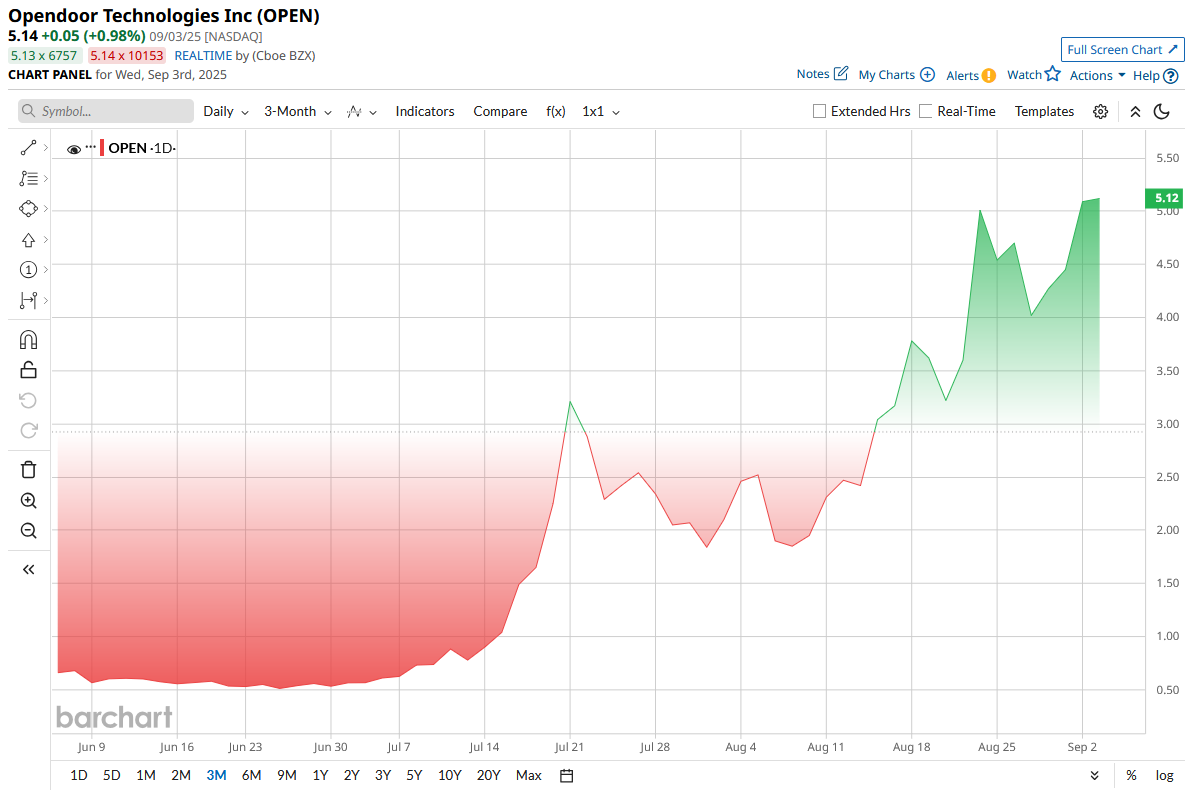Select the measure tool

[x=28, y=301]
